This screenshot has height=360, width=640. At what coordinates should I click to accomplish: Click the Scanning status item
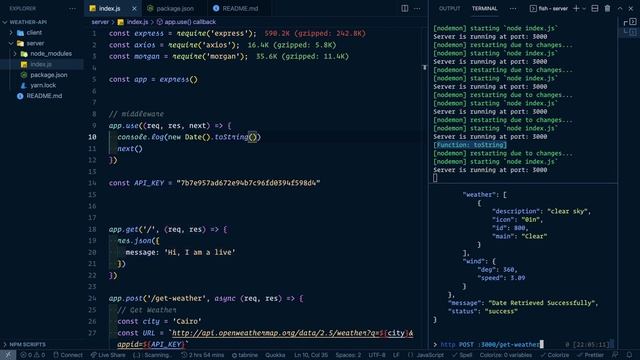[x=153, y=355]
